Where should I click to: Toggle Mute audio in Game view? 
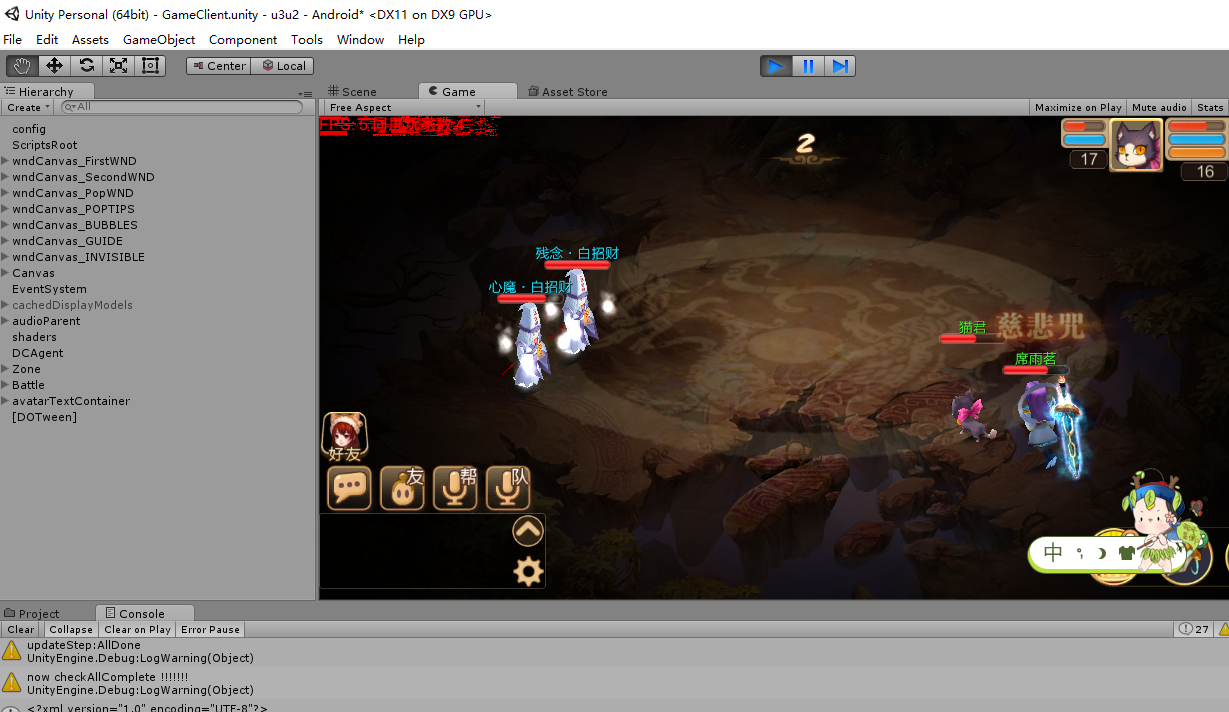coord(1159,107)
